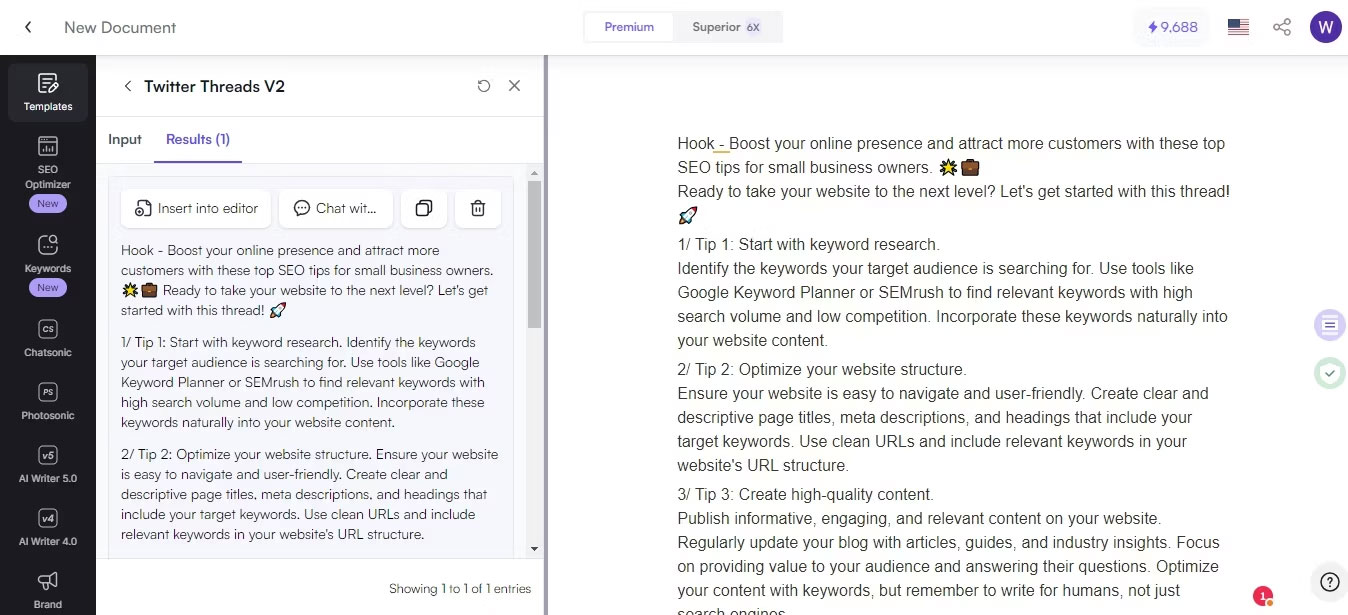Viewport: 1348px width, 615px height.
Task: Delete the generated result with trash icon
Action: pos(478,208)
